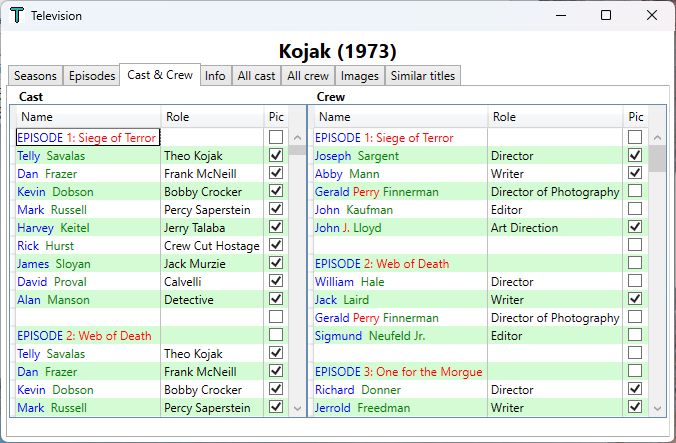Click role cell Crew Cut Hostage

pyautogui.click(x=212, y=246)
